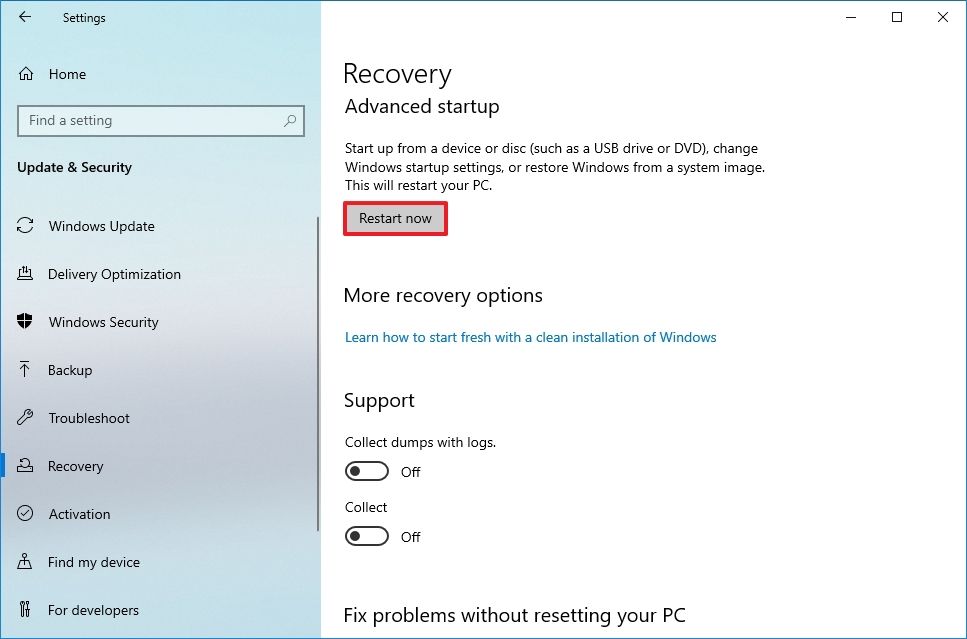This screenshot has height=639, width=967.
Task: Click the Windows Security shield icon
Action: click(22, 322)
